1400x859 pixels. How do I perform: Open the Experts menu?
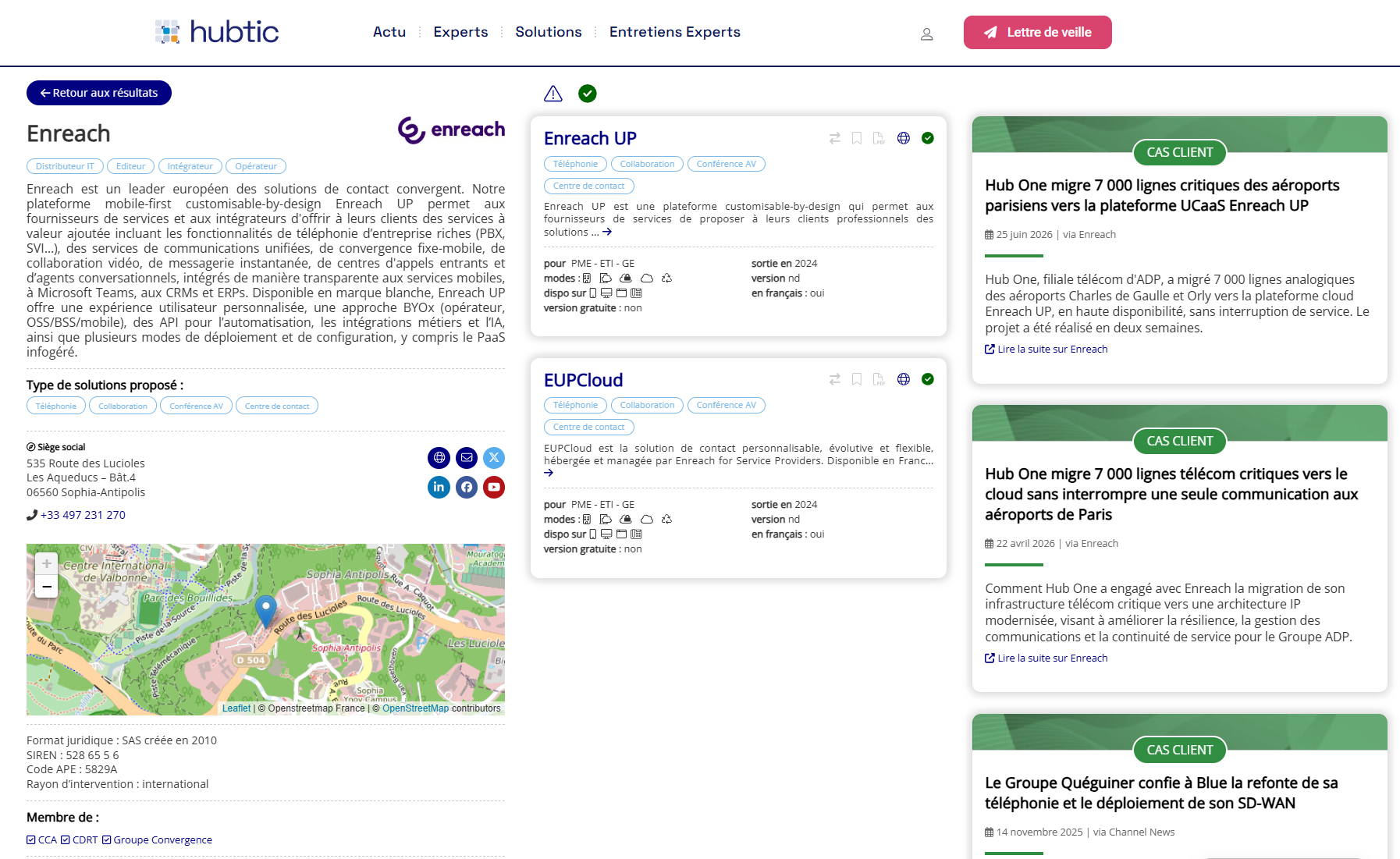coord(460,32)
